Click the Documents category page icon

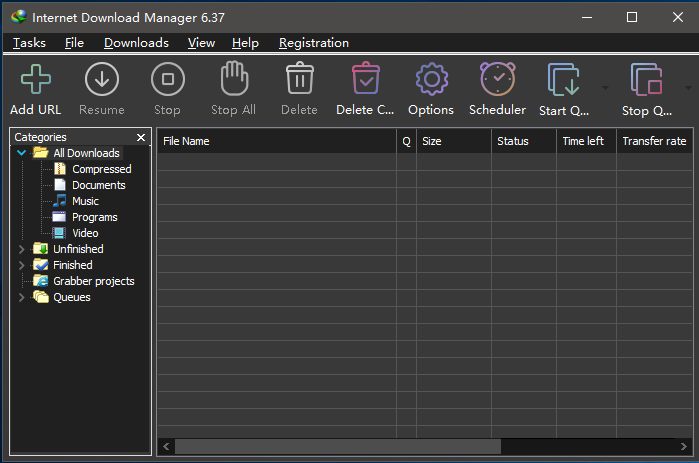[x=60, y=185]
